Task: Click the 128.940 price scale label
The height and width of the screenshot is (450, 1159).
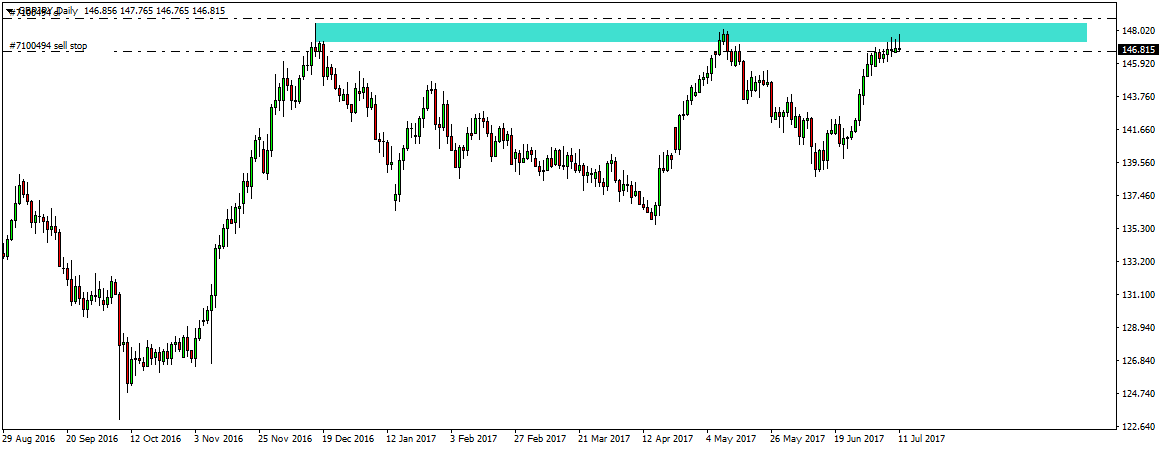Action: tap(1138, 327)
